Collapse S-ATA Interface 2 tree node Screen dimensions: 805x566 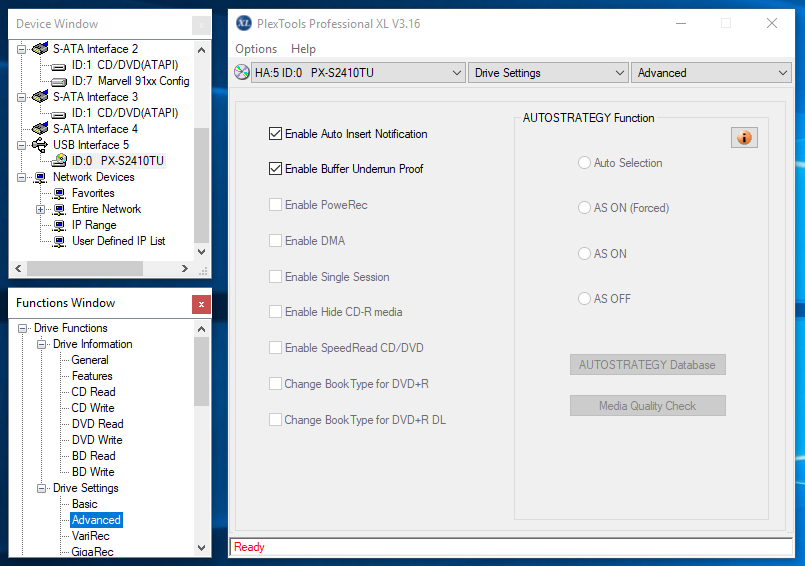[22, 49]
